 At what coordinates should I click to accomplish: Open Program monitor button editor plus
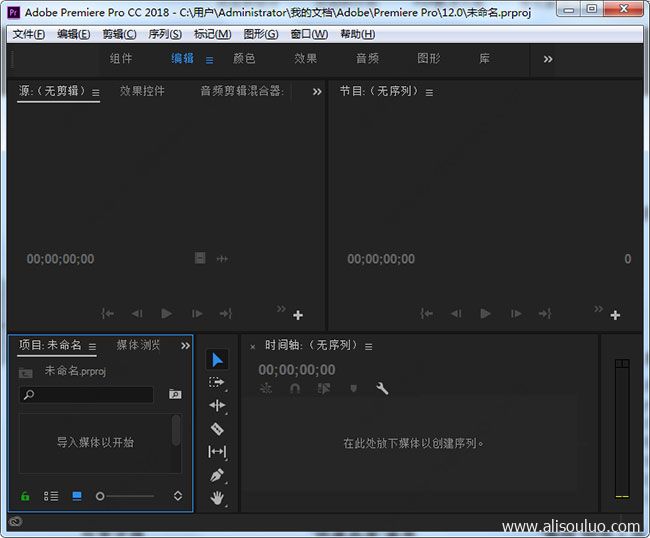click(615, 315)
